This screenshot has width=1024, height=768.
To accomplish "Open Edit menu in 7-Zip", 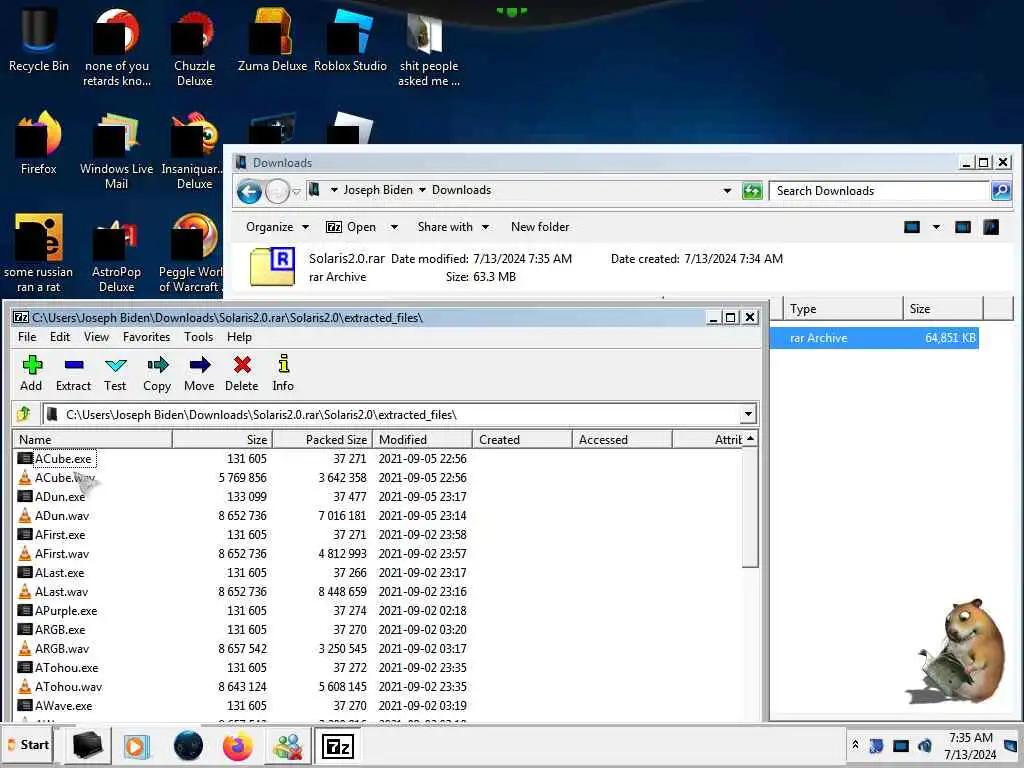I will (59, 337).
